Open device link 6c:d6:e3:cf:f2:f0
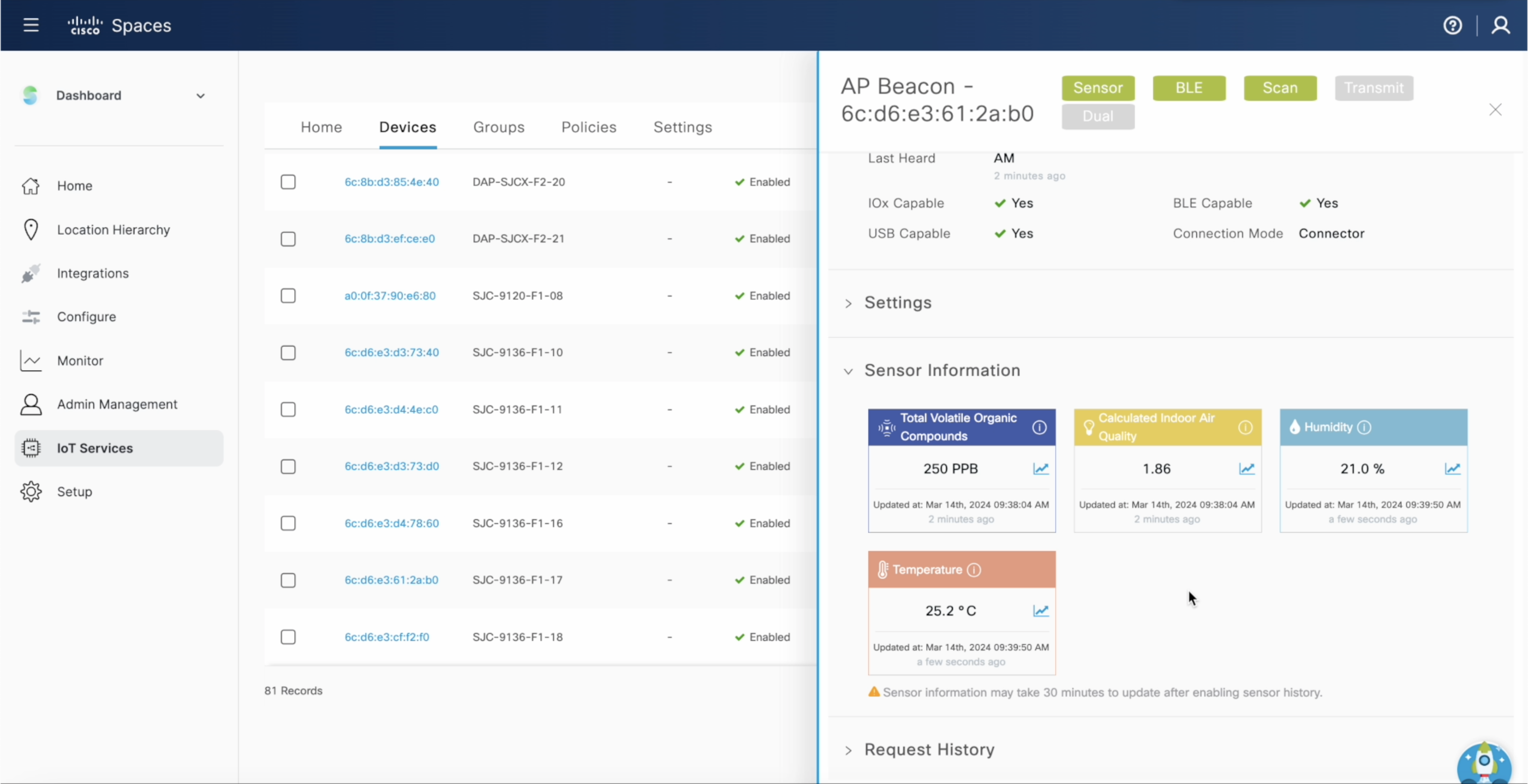This screenshot has height=784, width=1528. pos(387,637)
